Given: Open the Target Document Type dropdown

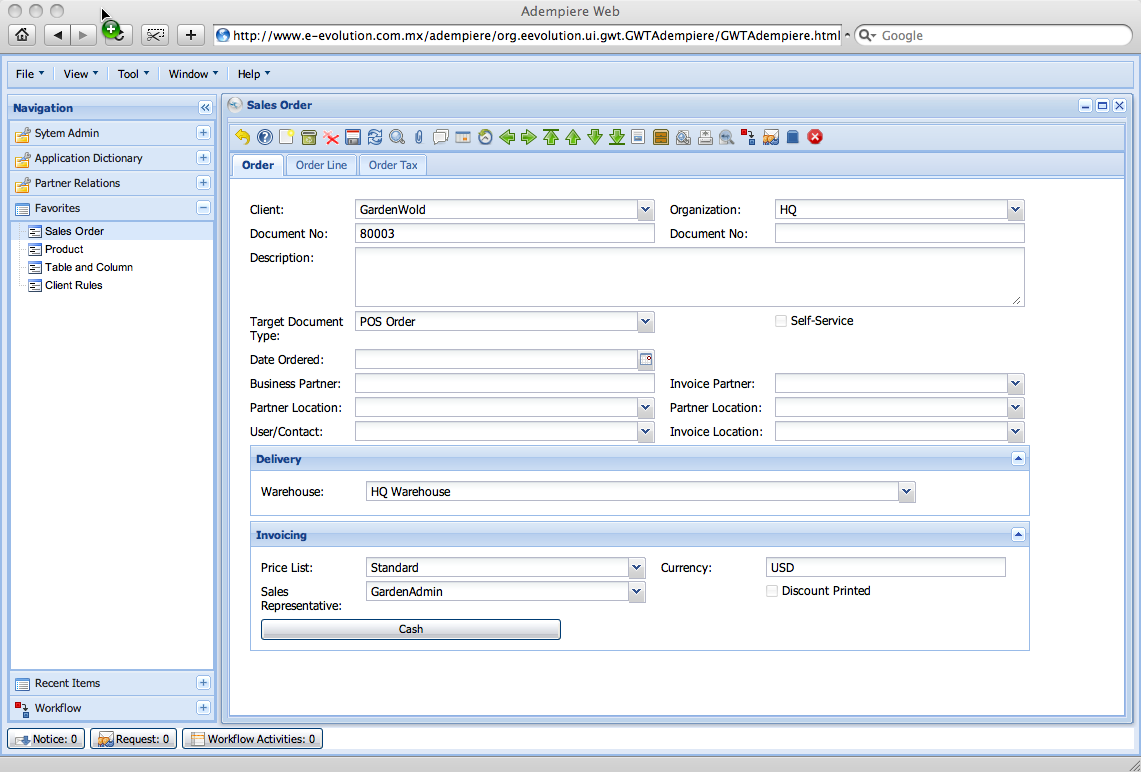Looking at the screenshot, I should tap(646, 322).
